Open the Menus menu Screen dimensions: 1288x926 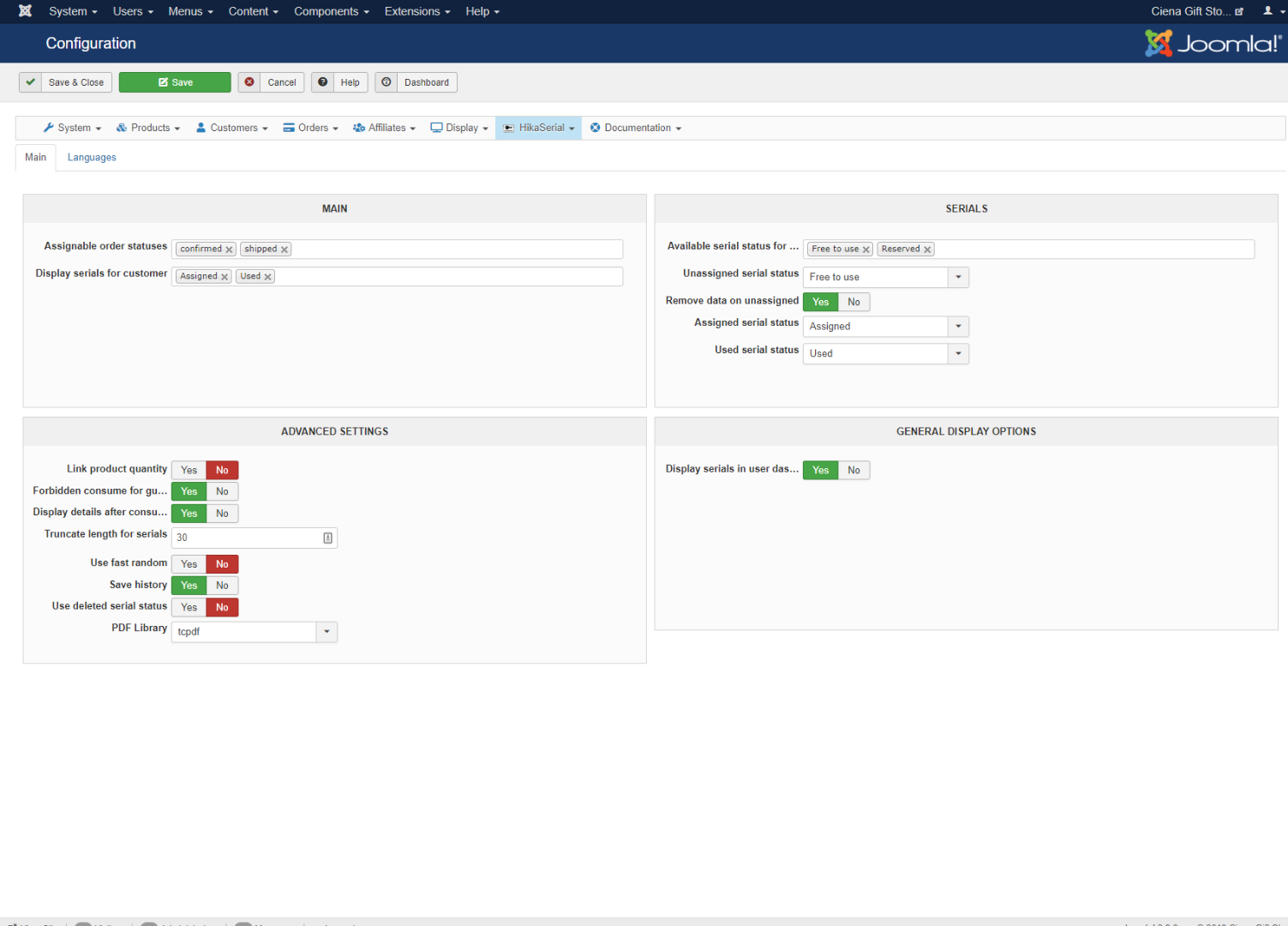tap(190, 11)
